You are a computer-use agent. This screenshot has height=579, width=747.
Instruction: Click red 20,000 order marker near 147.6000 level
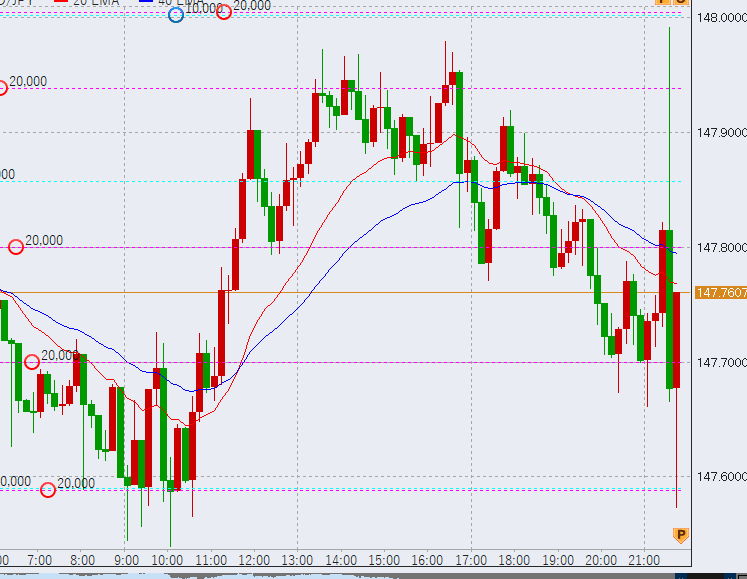pyautogui.click(x=48, y=489)
